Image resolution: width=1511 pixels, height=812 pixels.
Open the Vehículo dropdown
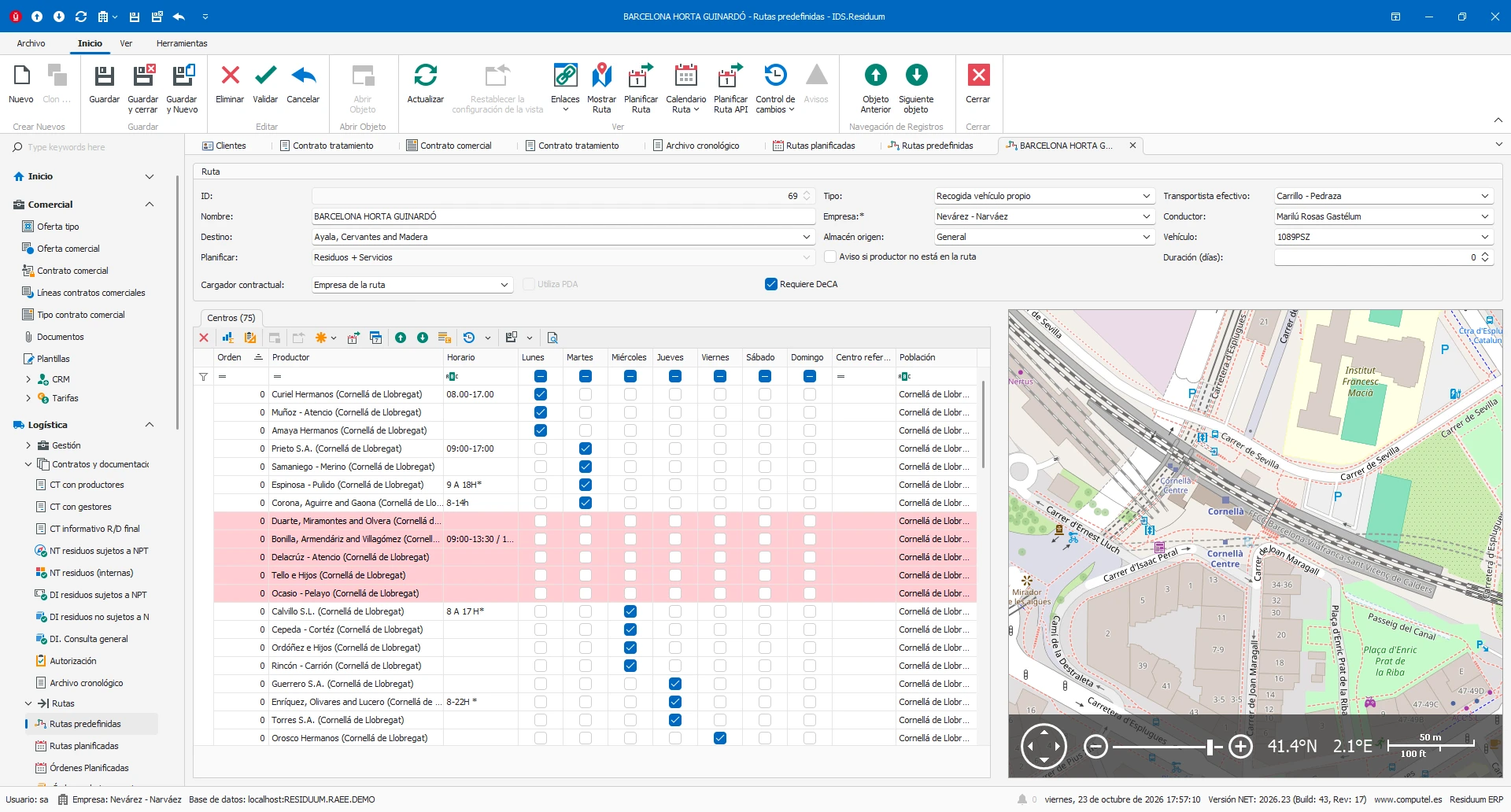(x=1485, y=237)
